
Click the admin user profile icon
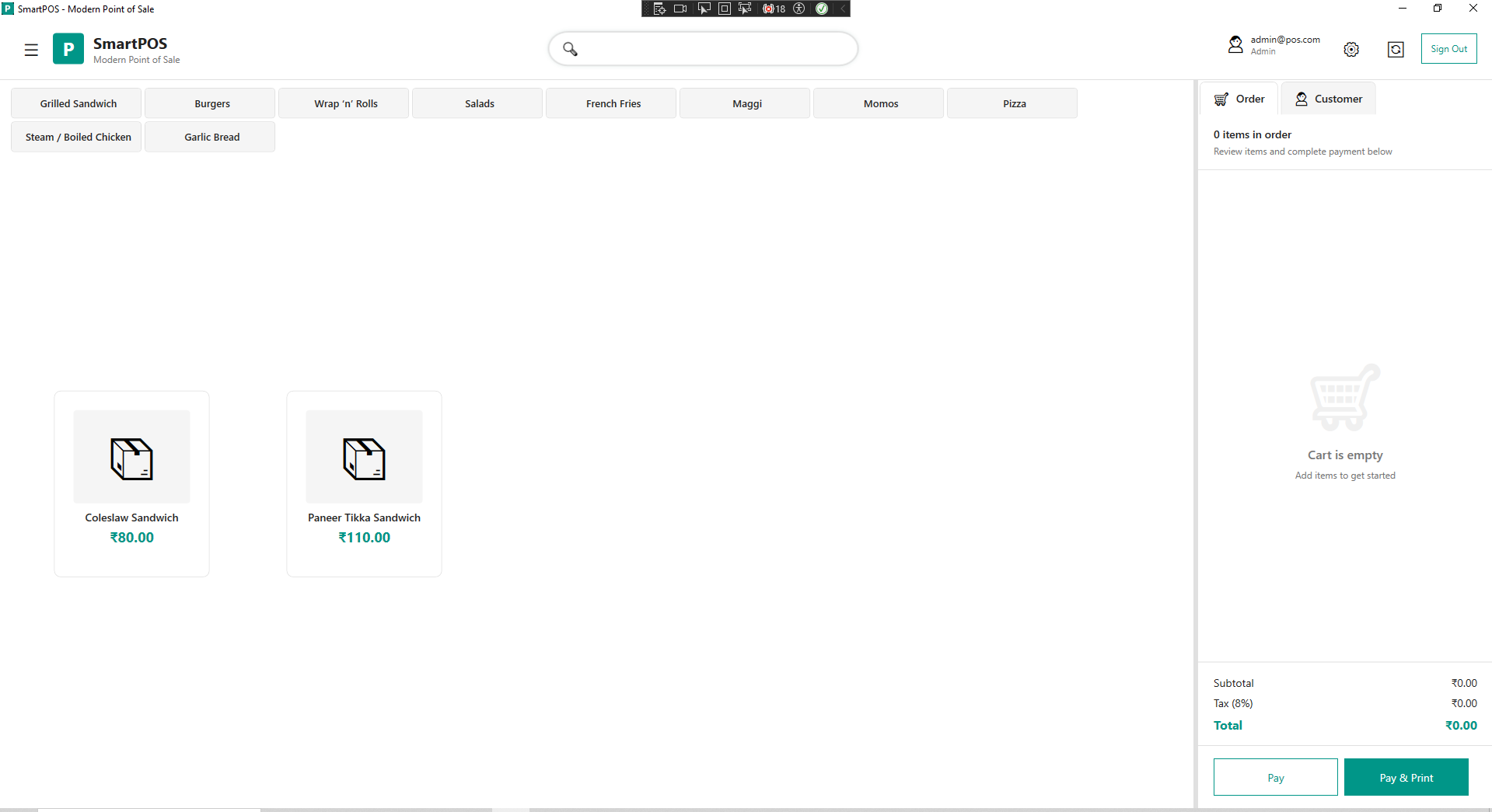coord(1235,45)
